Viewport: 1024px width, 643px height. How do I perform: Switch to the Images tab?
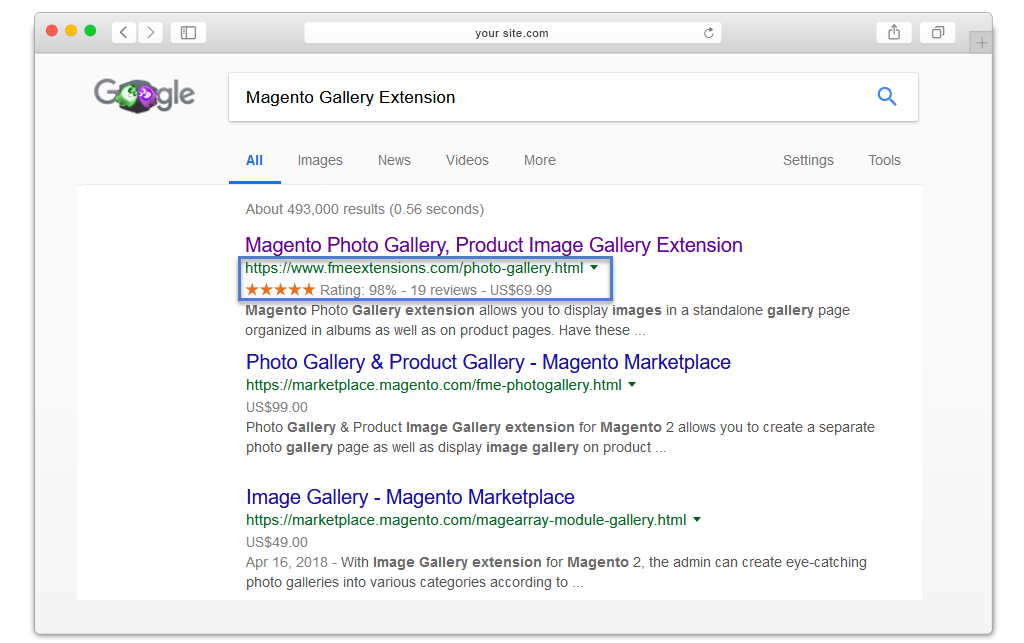click(x=320, y=161)
